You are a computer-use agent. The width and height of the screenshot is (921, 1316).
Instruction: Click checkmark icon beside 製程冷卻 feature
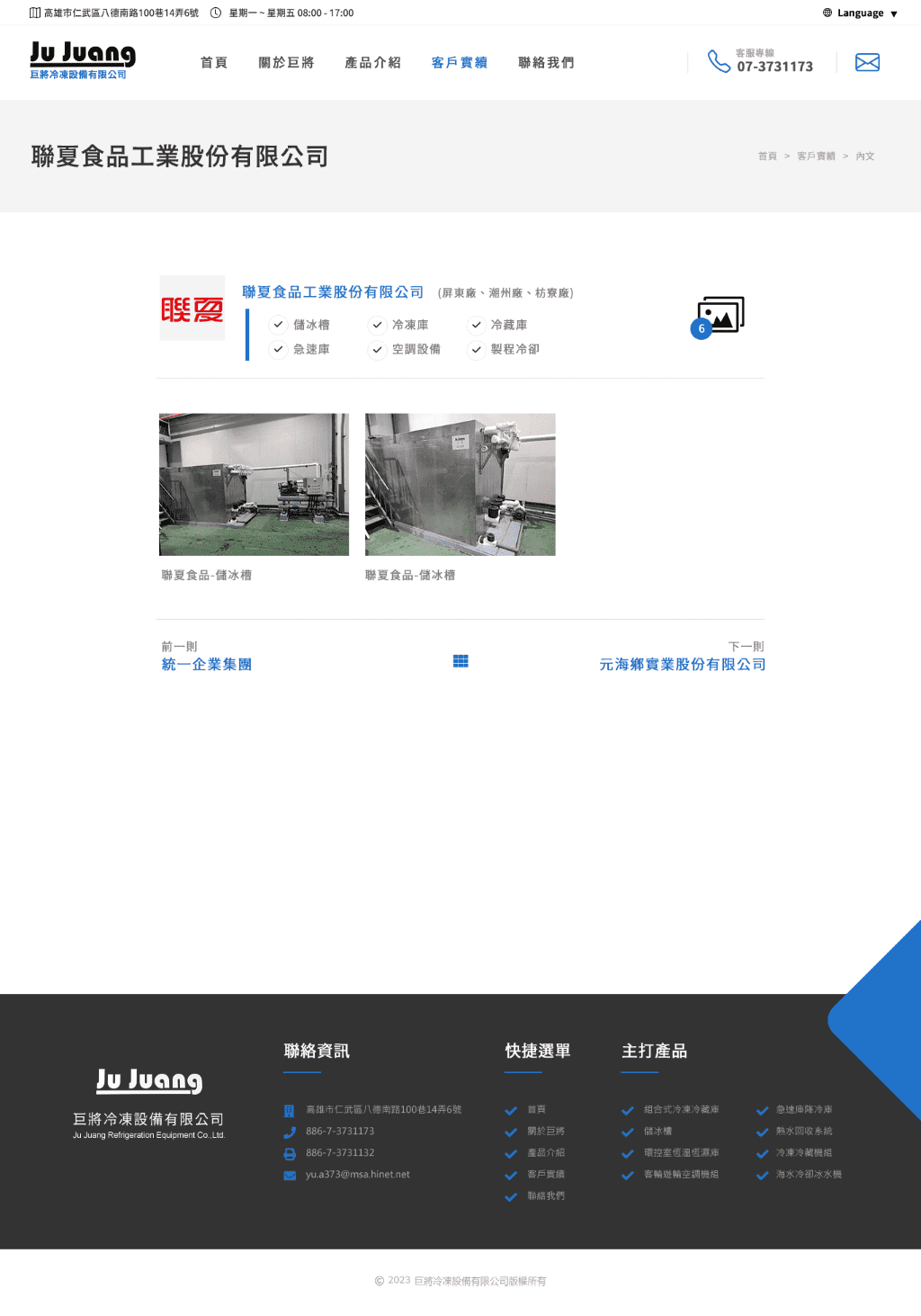(x=477, y=349)
